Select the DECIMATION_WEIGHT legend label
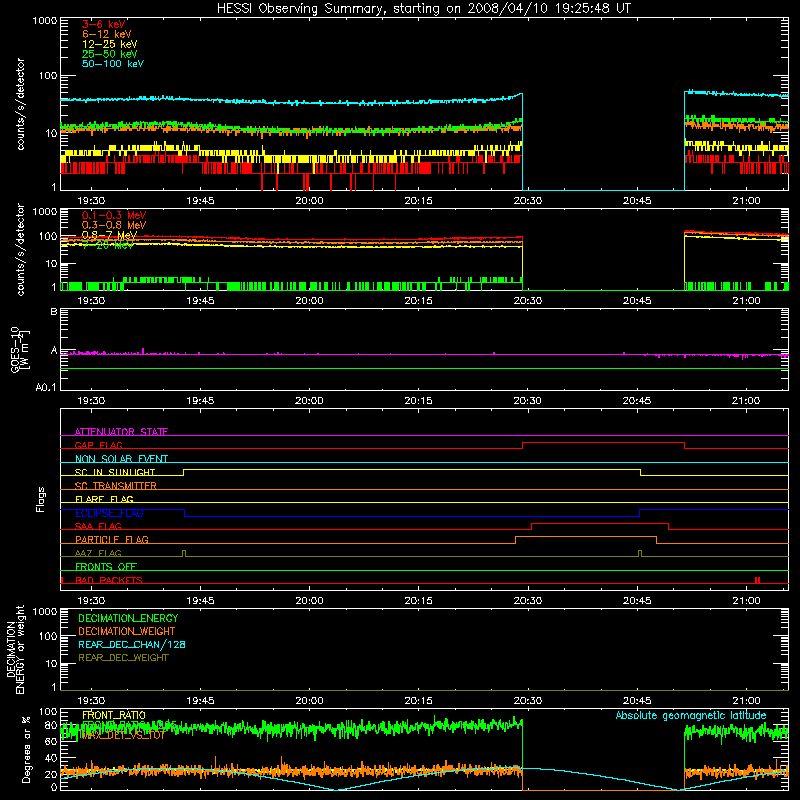 127,631
